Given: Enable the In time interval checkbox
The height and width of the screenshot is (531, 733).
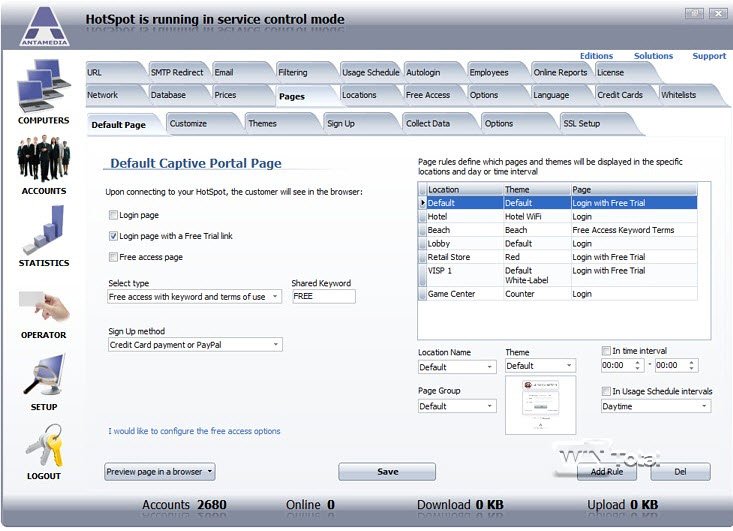Looking at the screenshot, I should click(606, 351).
